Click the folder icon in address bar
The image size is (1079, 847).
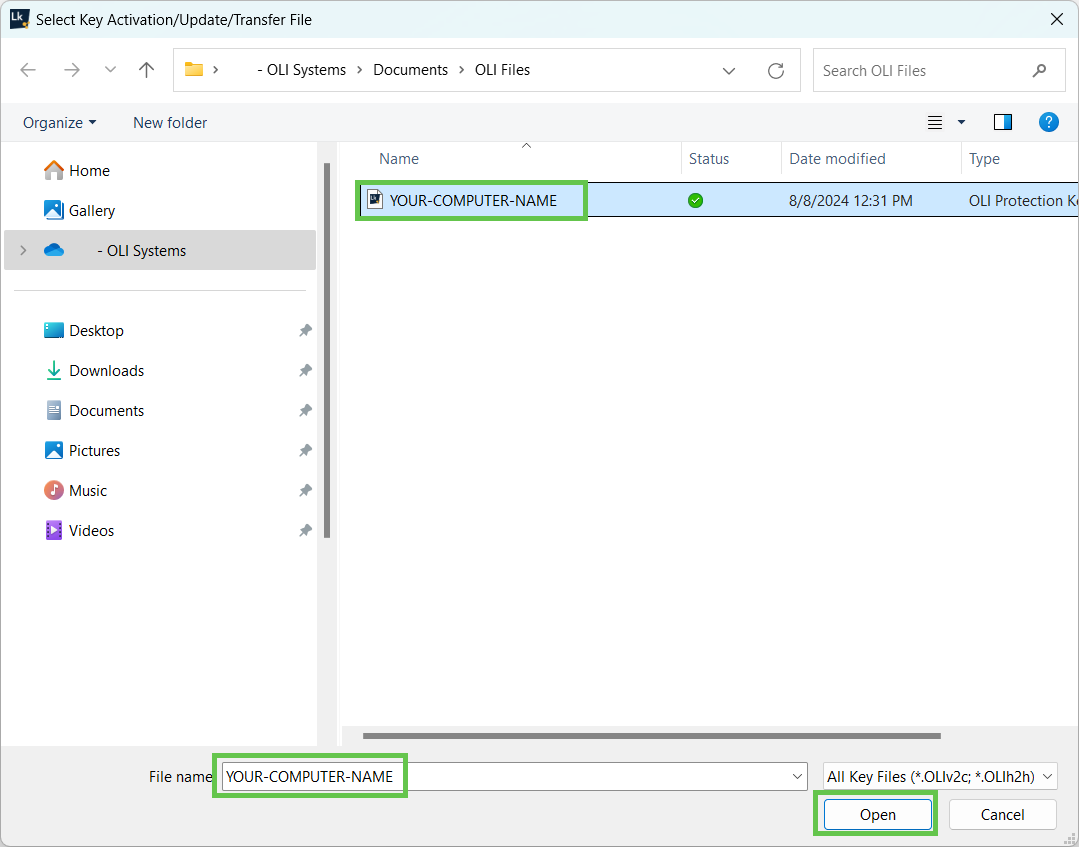tap(194, 69)
